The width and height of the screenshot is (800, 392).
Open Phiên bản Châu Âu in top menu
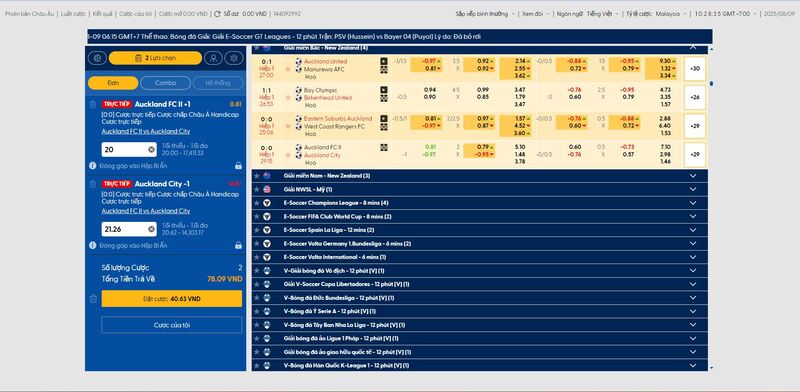(29, 14)
